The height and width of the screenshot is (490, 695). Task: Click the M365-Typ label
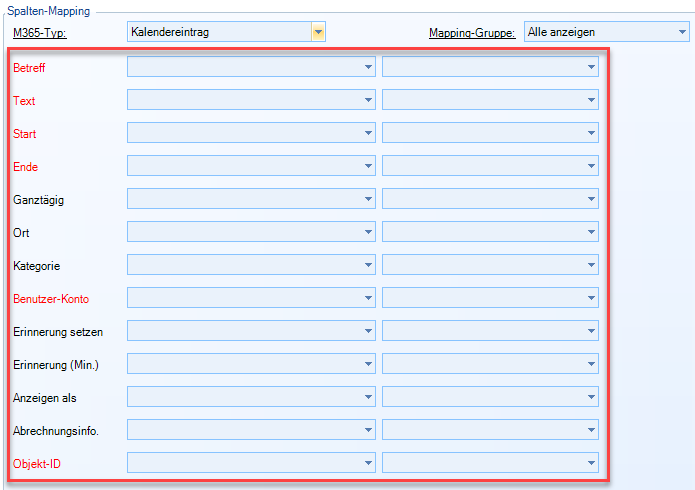pos(46,33)
